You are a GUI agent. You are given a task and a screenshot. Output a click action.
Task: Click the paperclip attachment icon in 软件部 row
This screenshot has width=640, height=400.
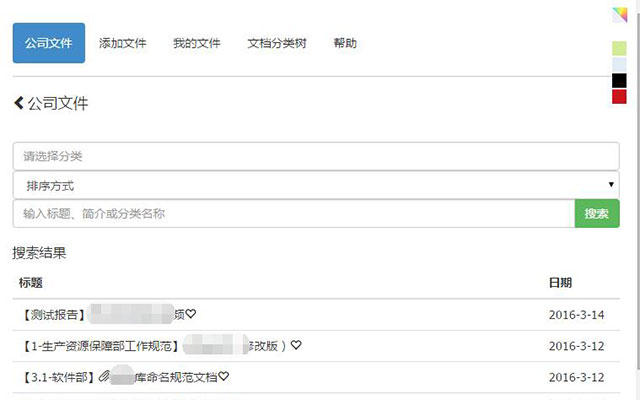[104, 376]
